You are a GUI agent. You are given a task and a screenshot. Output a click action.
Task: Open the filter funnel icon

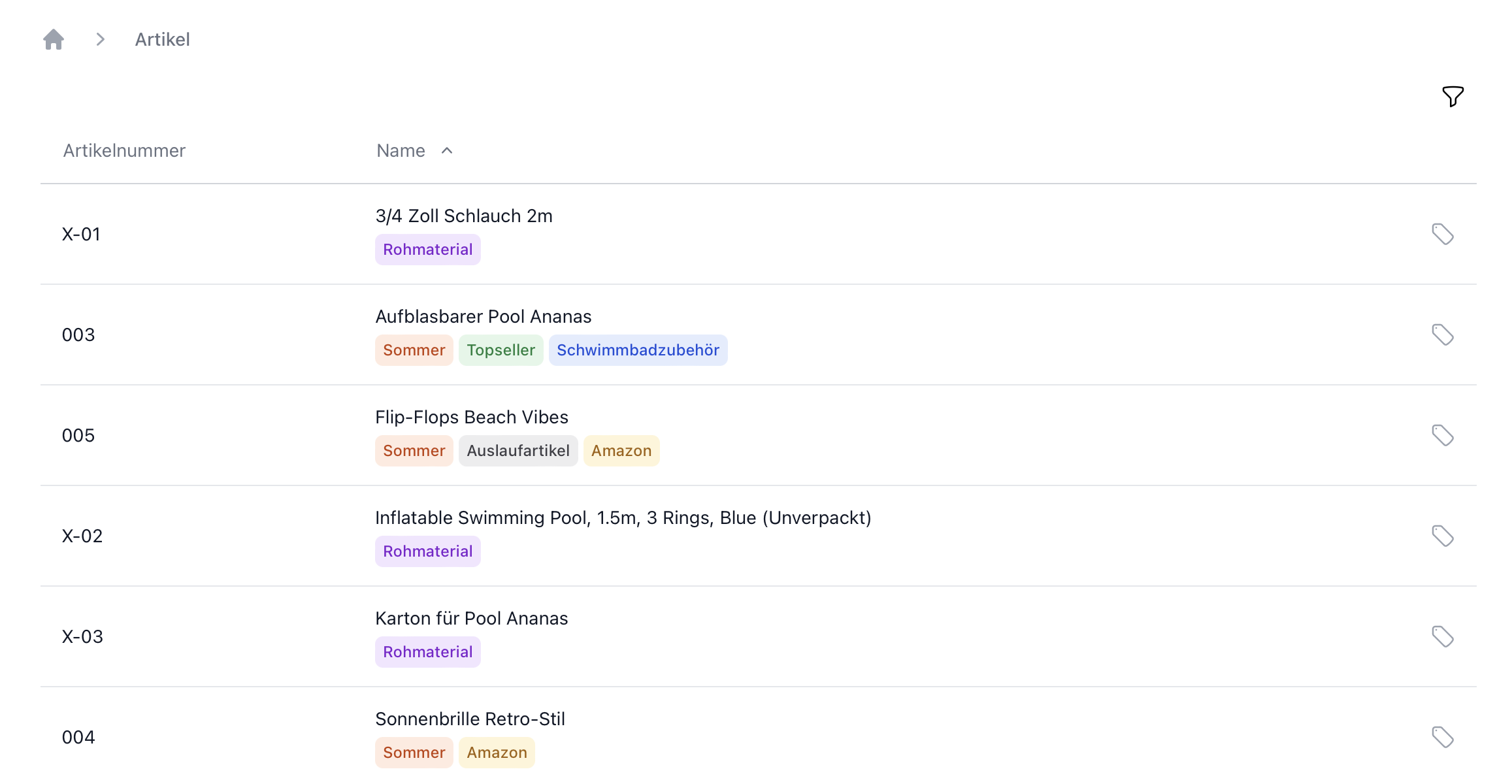pos(1453,97)
